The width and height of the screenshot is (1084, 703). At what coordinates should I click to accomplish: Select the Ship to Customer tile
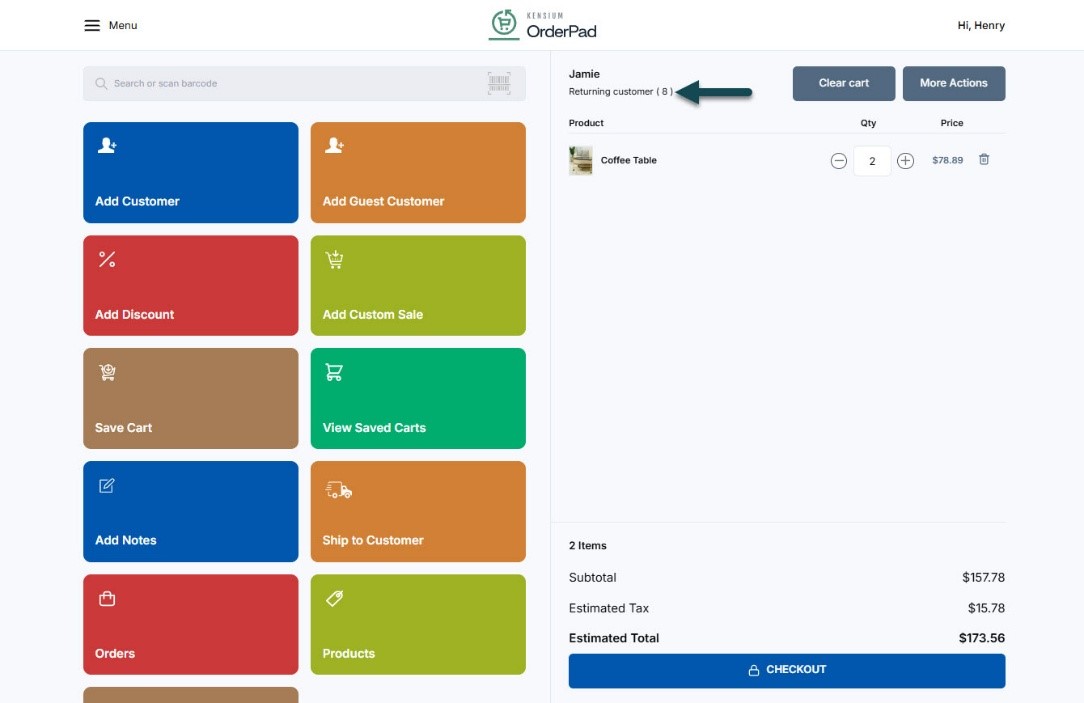click(x=418, y=512)
